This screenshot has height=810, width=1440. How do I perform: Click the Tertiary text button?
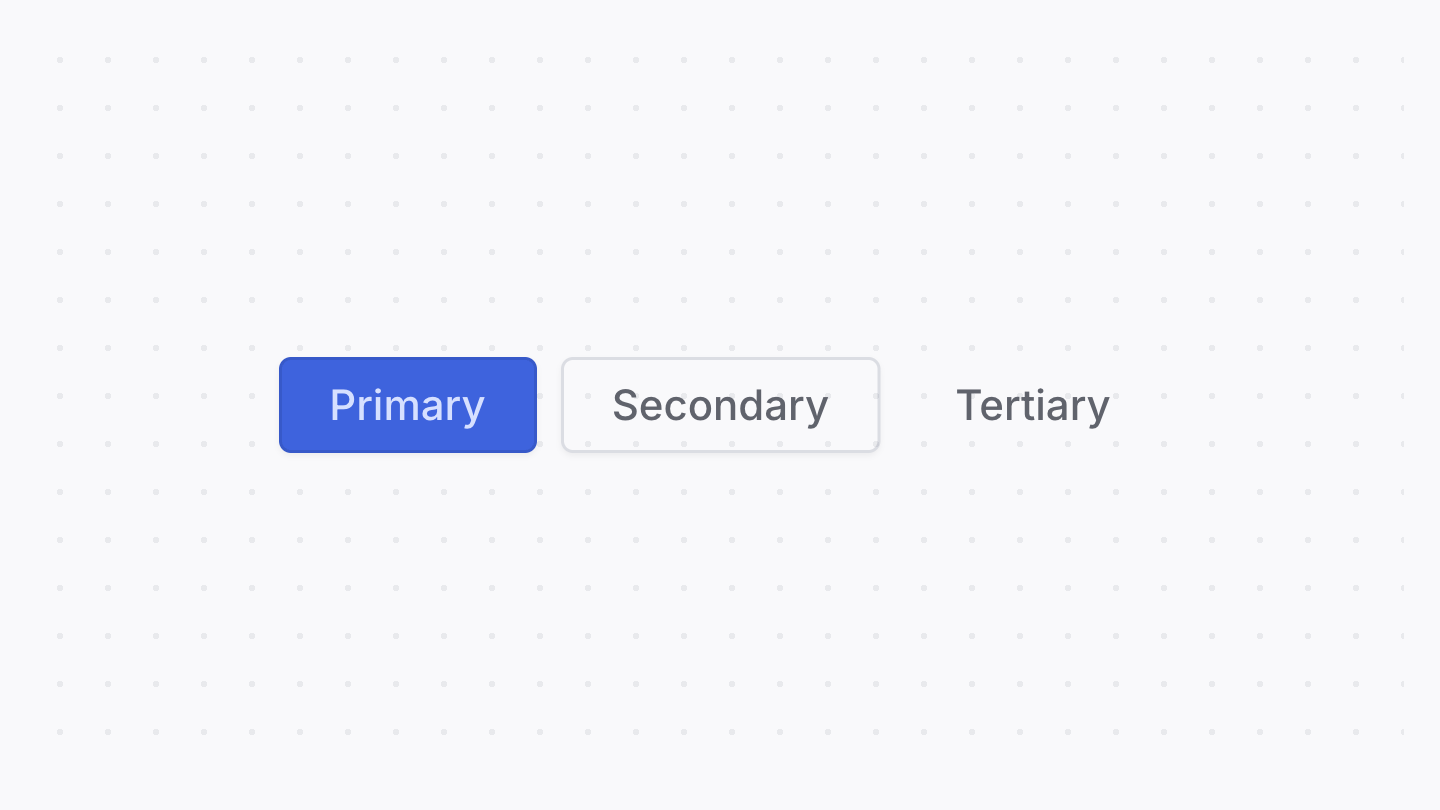click(x=1032, y=405)
